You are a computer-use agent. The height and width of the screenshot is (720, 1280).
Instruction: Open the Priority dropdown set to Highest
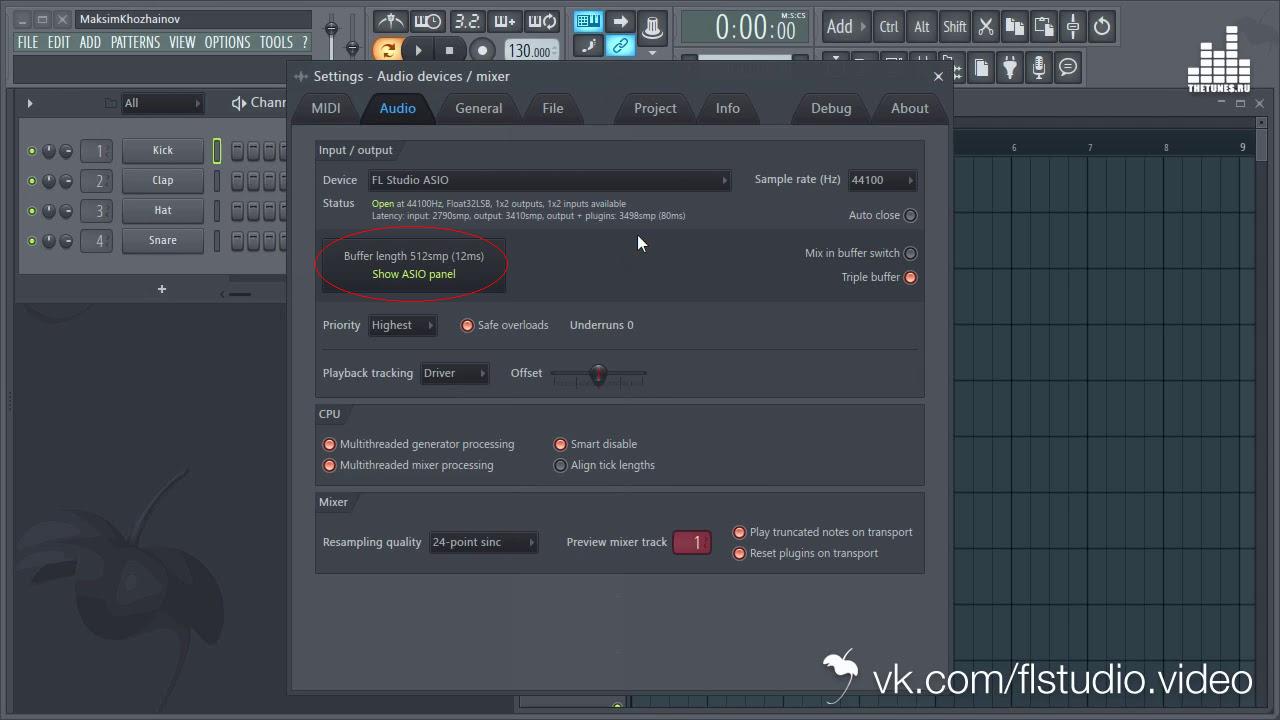402,325
